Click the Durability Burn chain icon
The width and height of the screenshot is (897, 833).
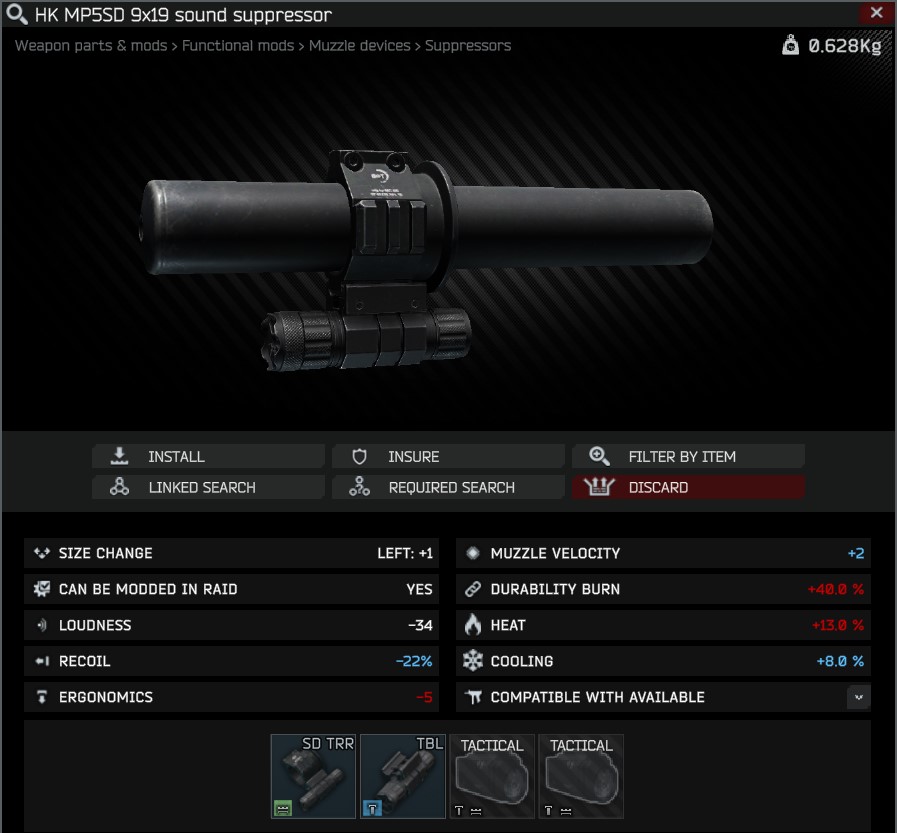[x=473, y=589]
